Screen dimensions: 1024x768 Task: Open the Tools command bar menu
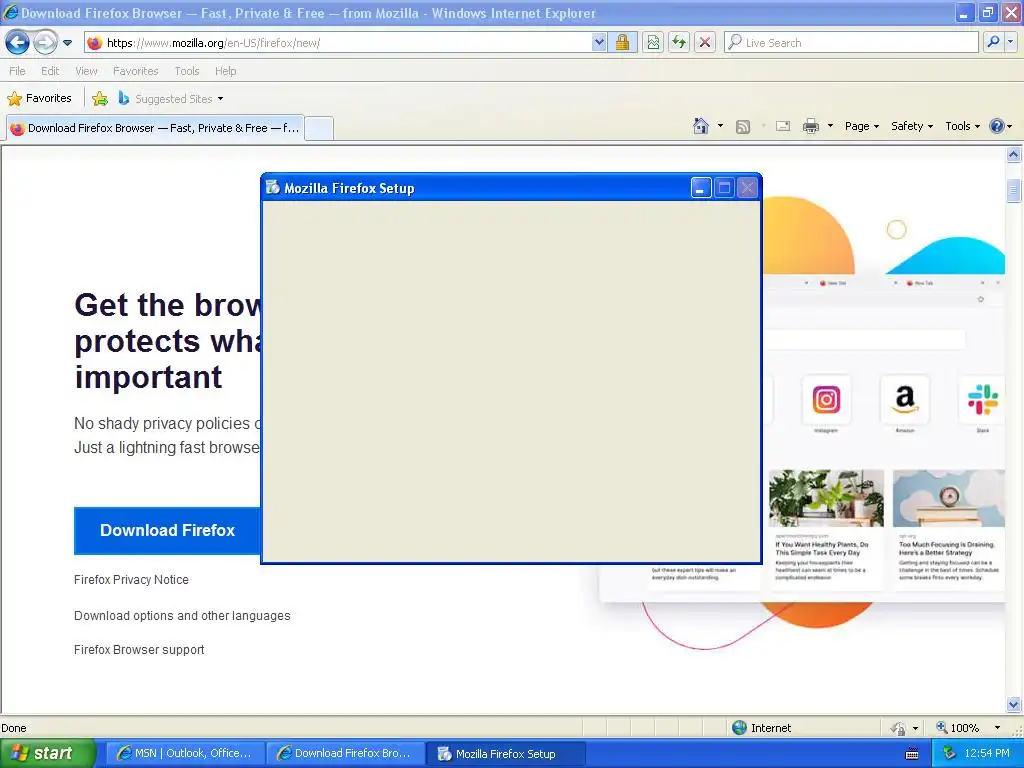pos(963,126)
